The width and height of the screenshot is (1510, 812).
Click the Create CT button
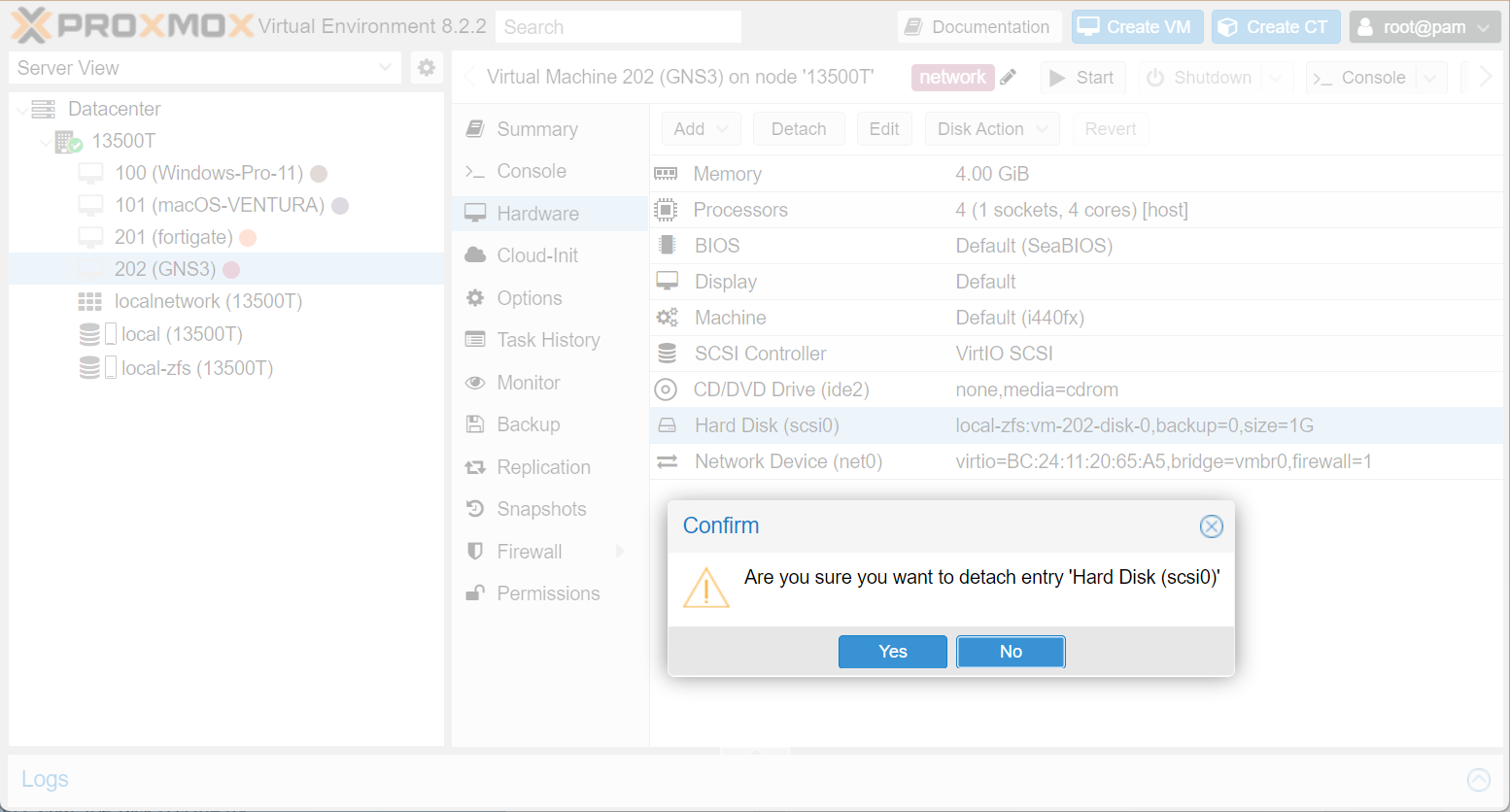point(1276,27)
